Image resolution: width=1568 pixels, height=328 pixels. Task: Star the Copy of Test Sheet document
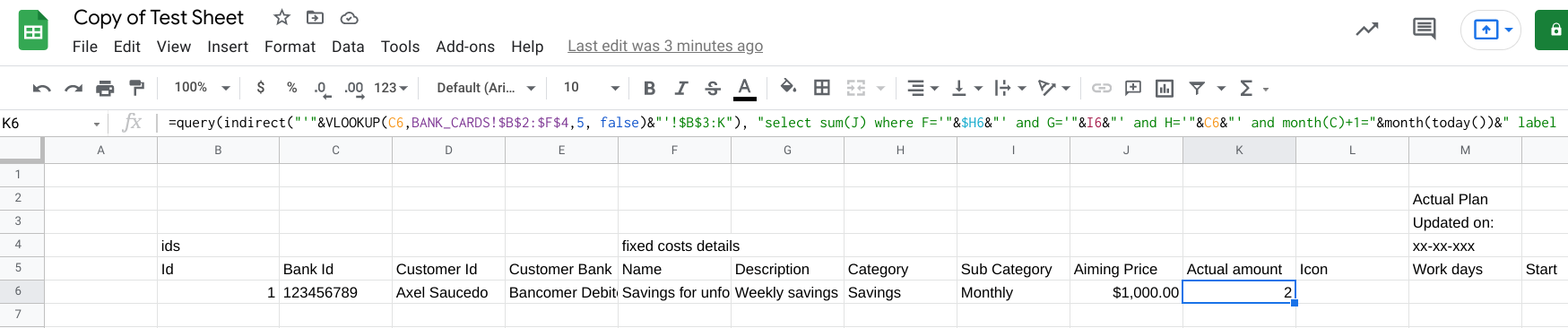click(282, 17)
